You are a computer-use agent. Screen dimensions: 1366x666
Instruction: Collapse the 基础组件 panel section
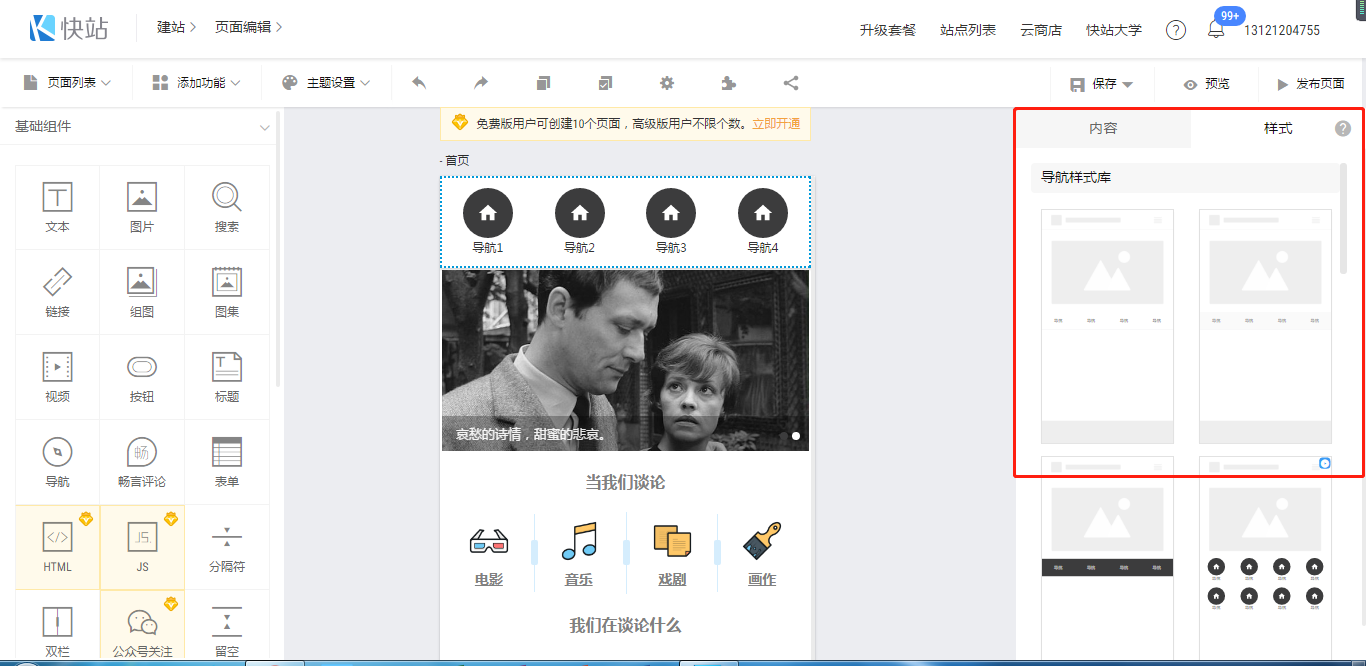point(265,127)
